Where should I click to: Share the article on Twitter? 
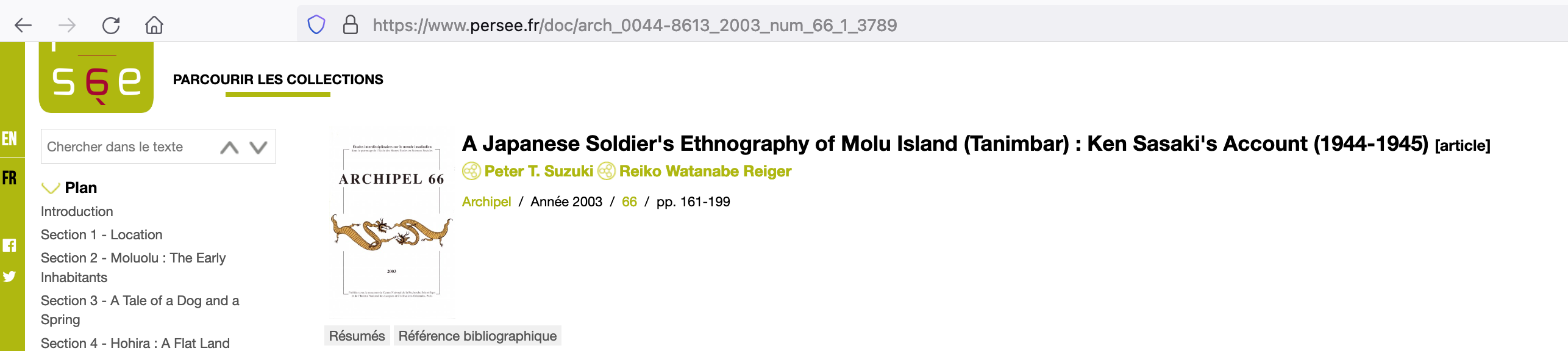(9, 277)
